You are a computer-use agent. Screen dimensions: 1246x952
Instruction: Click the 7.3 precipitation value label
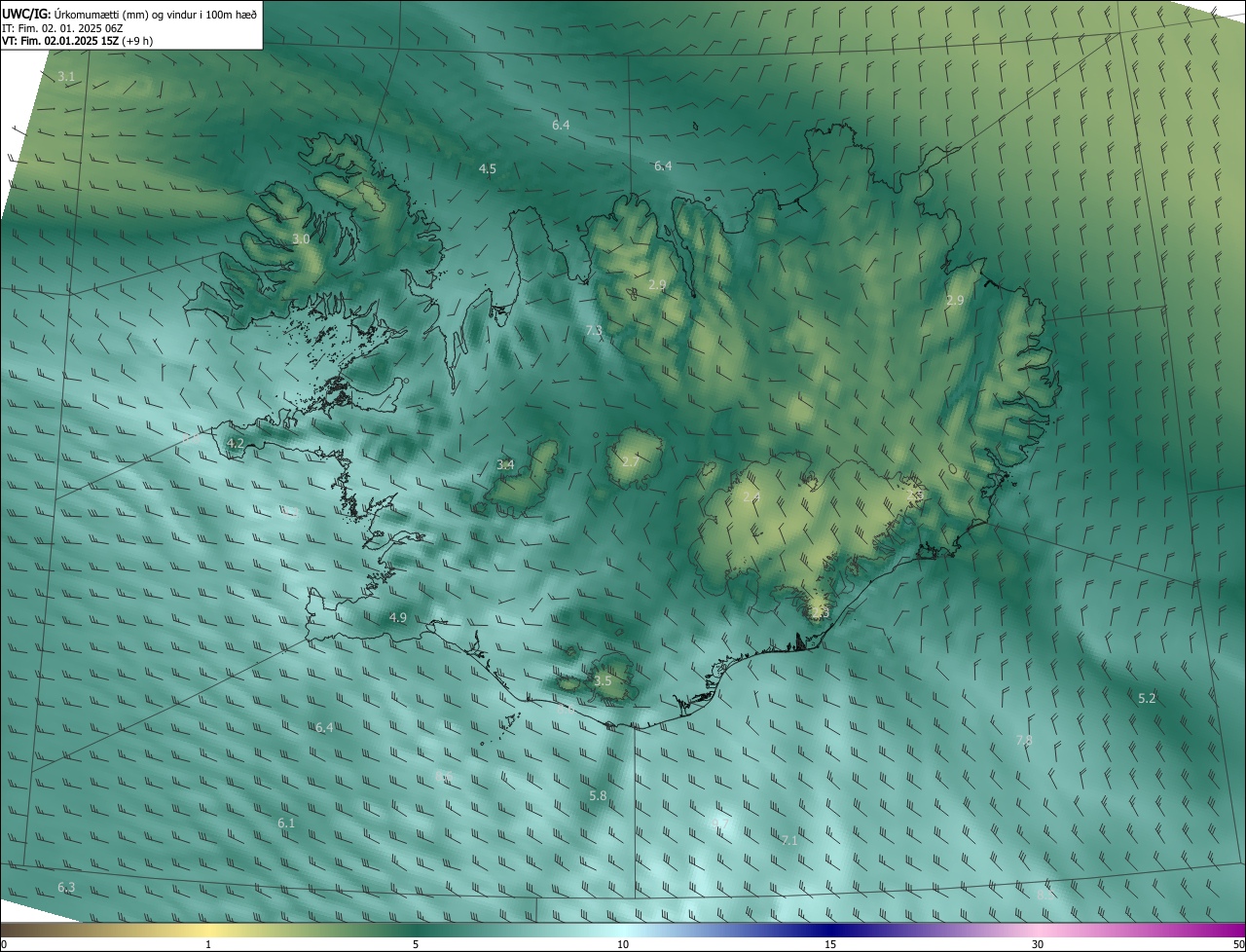tap(594, 332)
